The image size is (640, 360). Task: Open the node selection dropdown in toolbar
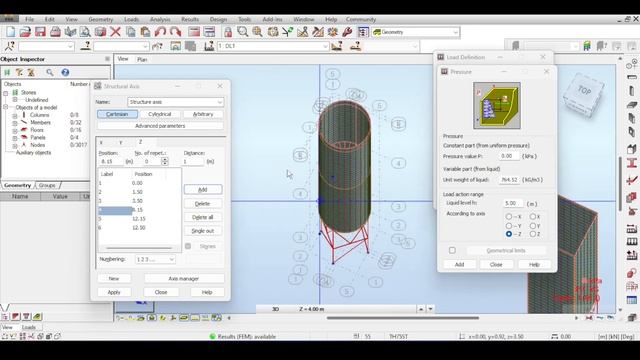pos(70,46)
